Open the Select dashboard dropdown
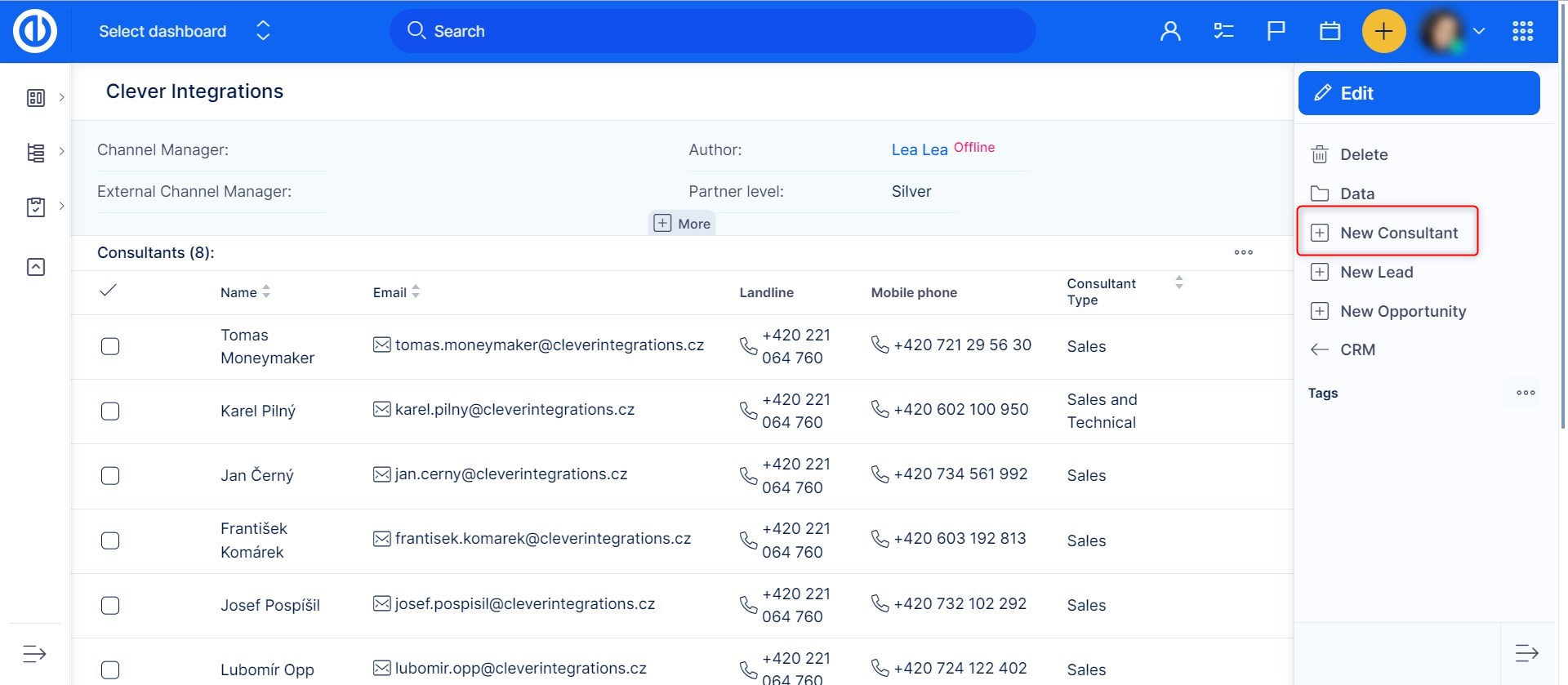 point(184,32)
